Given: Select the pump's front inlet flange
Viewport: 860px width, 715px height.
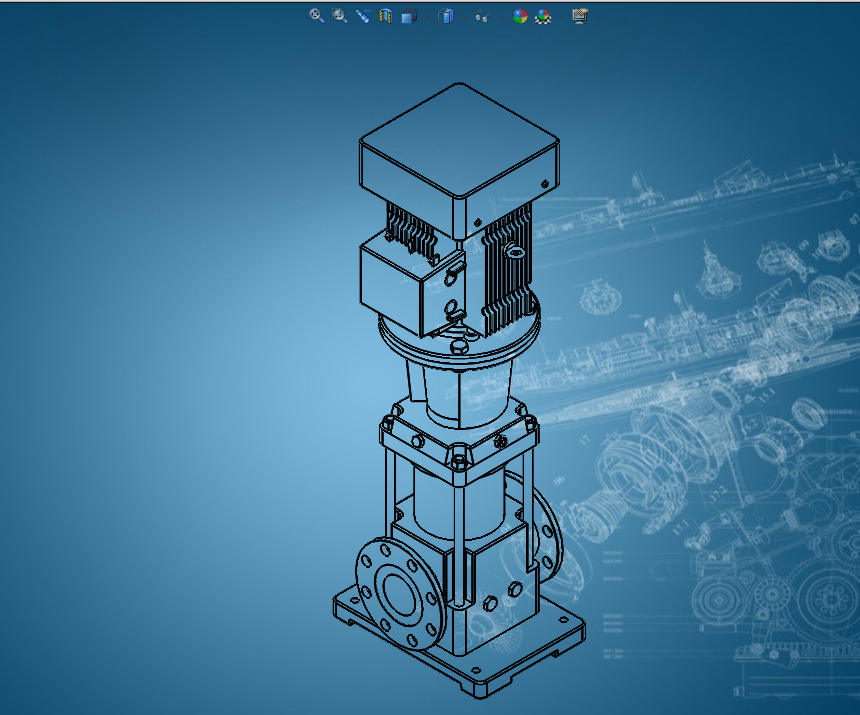Looking at the screenshot, I should 400,593.
